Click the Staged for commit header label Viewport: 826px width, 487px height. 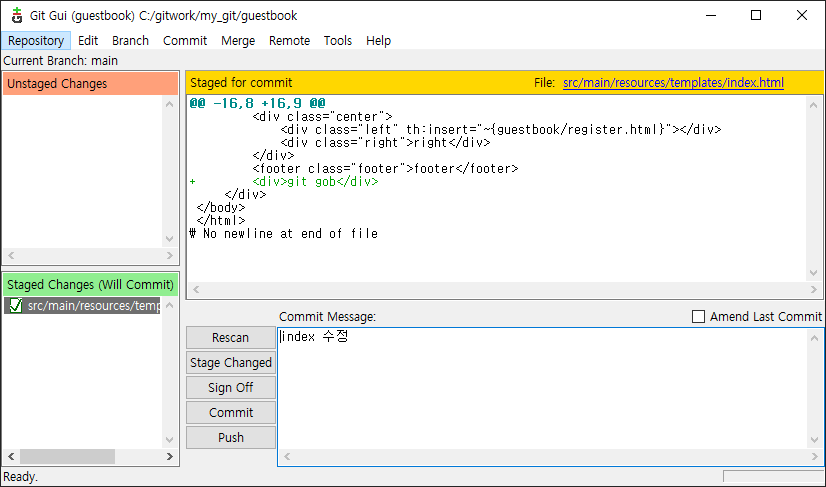(x=241, y=83)
